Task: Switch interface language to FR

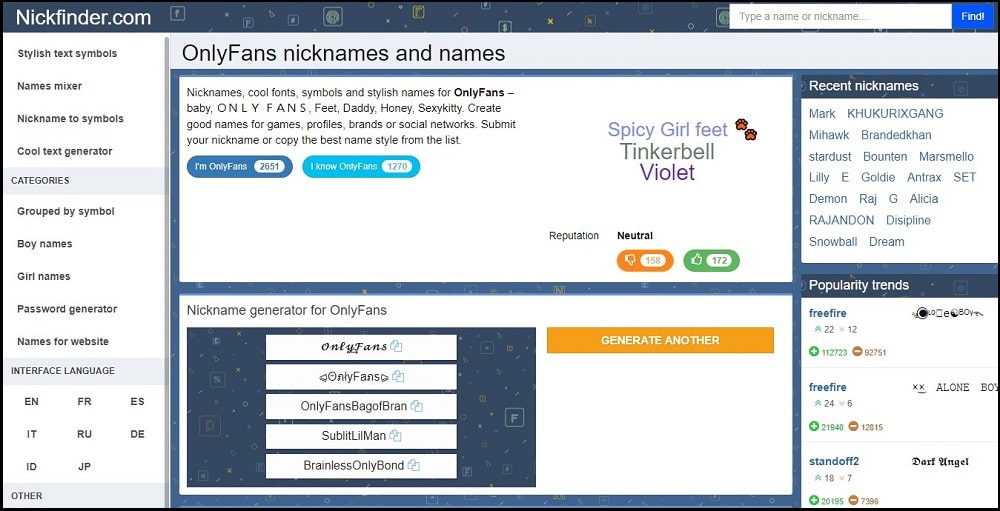Action: click(x=84, y=401)
